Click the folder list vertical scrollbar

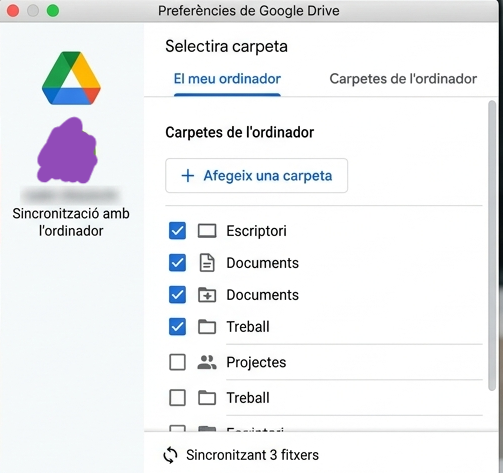[x=492, y=245]
